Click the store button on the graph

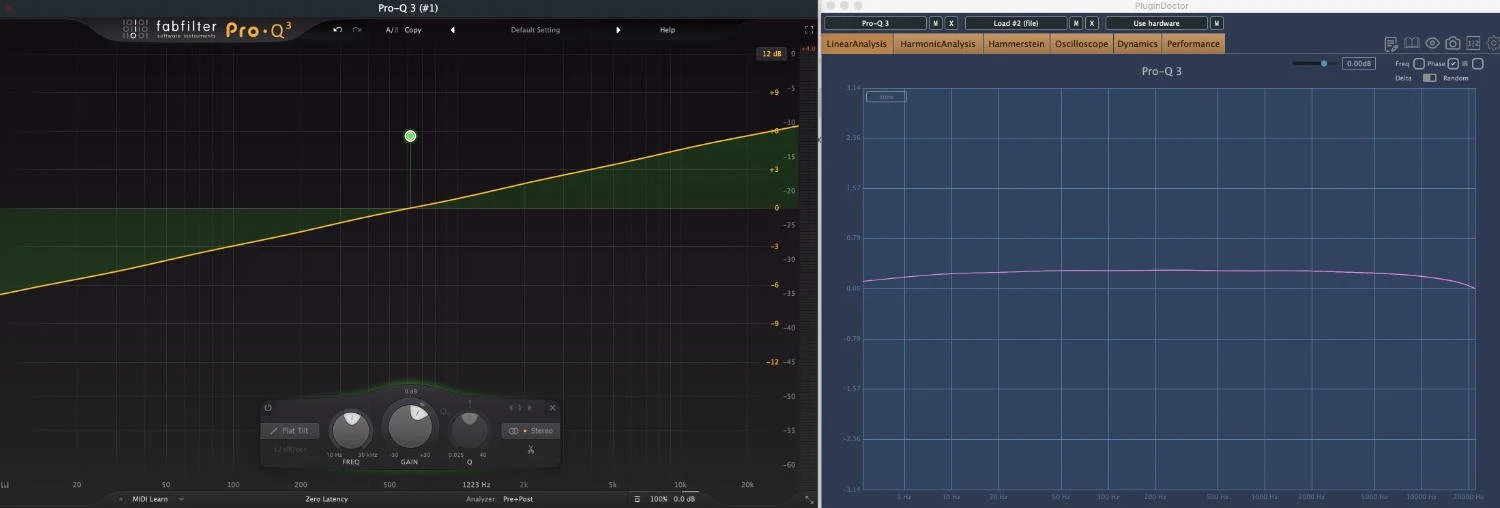tap(886, 97)
